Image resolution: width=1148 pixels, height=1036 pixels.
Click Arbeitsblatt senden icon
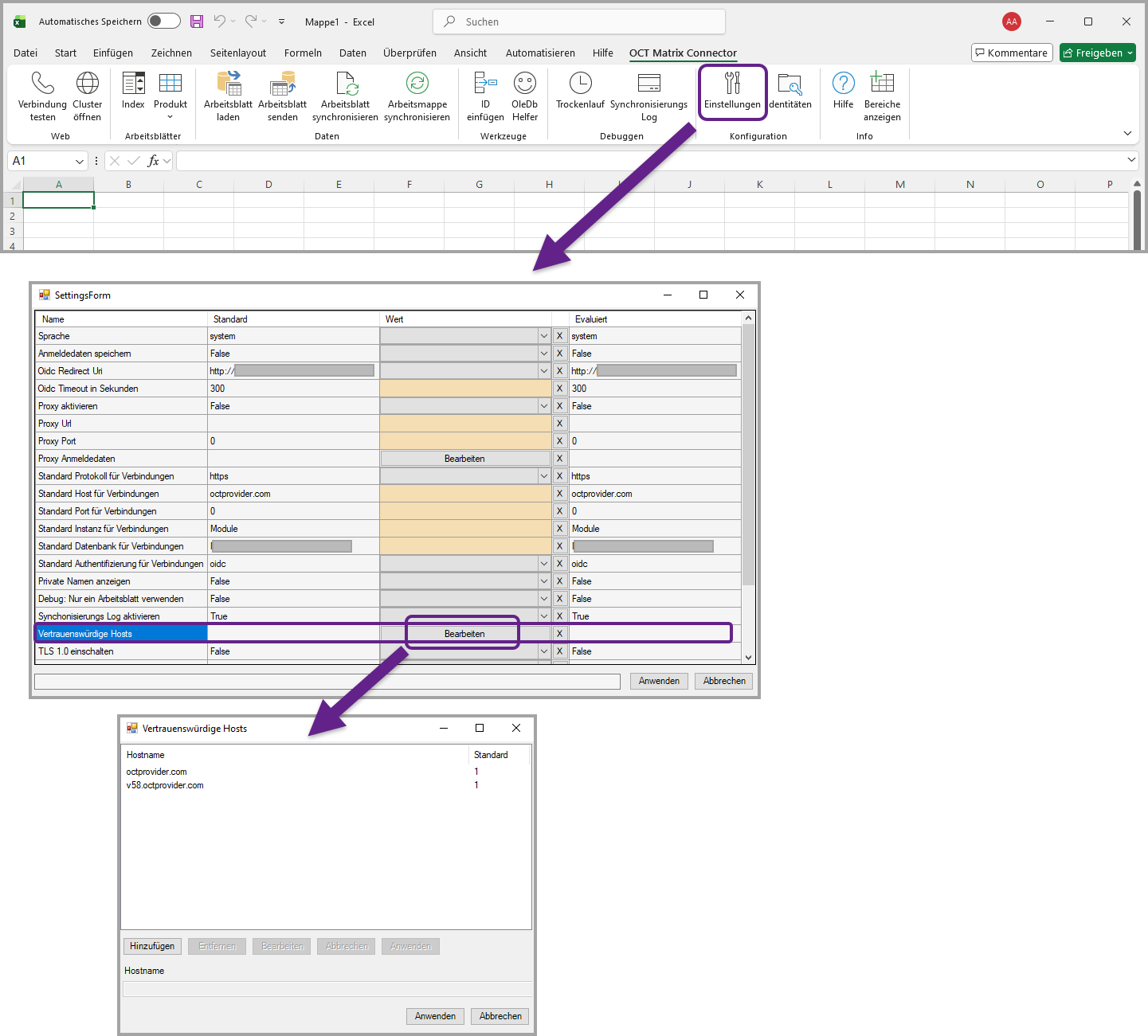[282, 83]
